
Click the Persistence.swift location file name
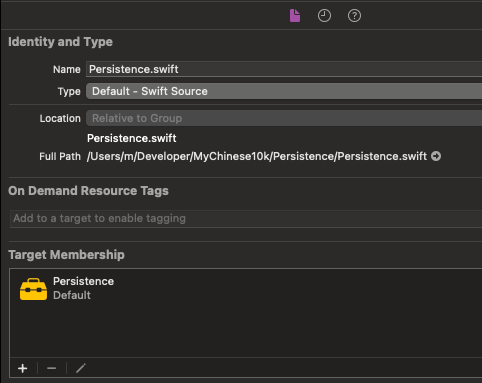132,138
